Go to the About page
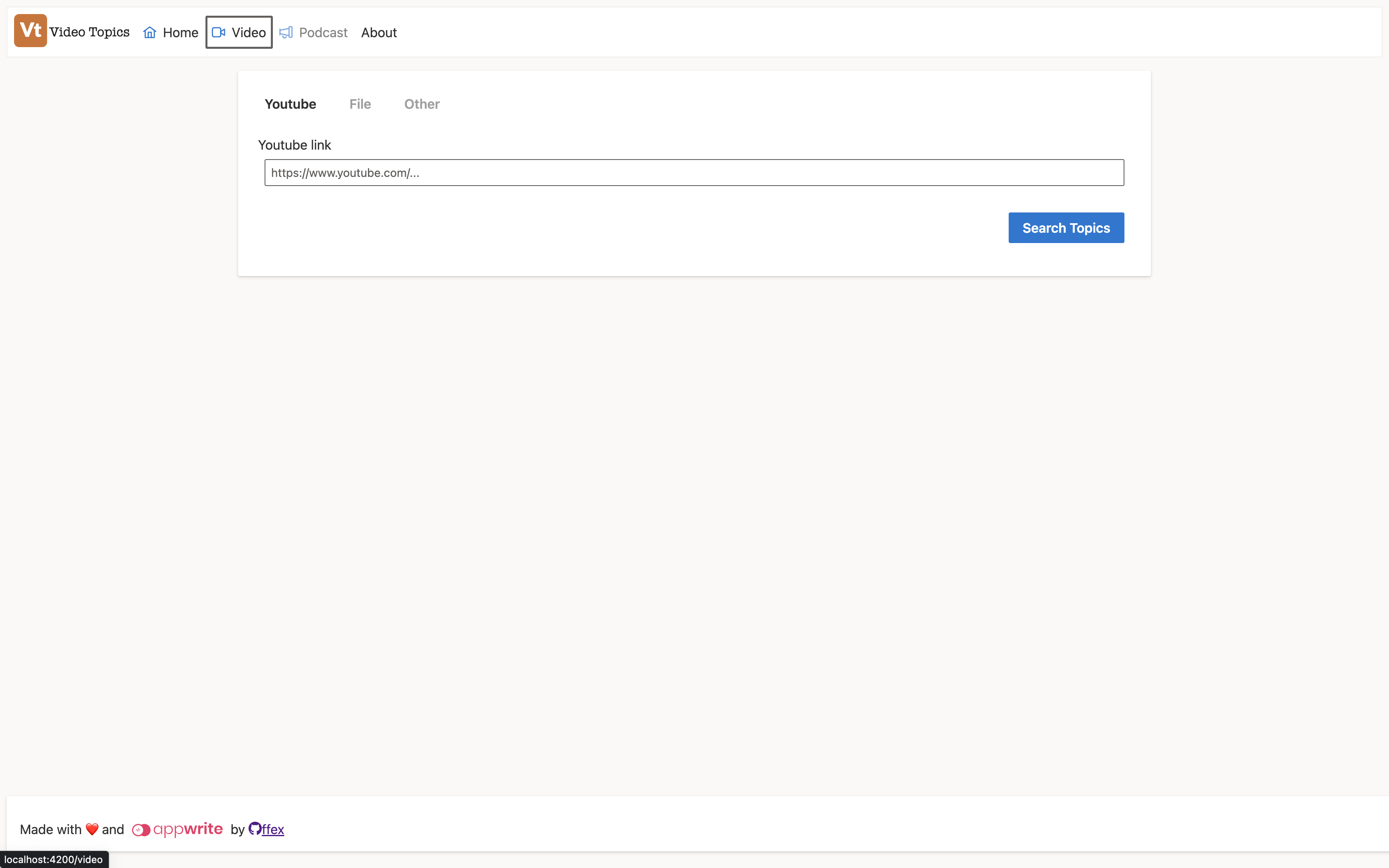This screenshot has height=868, width=1389. coord(379,33)
